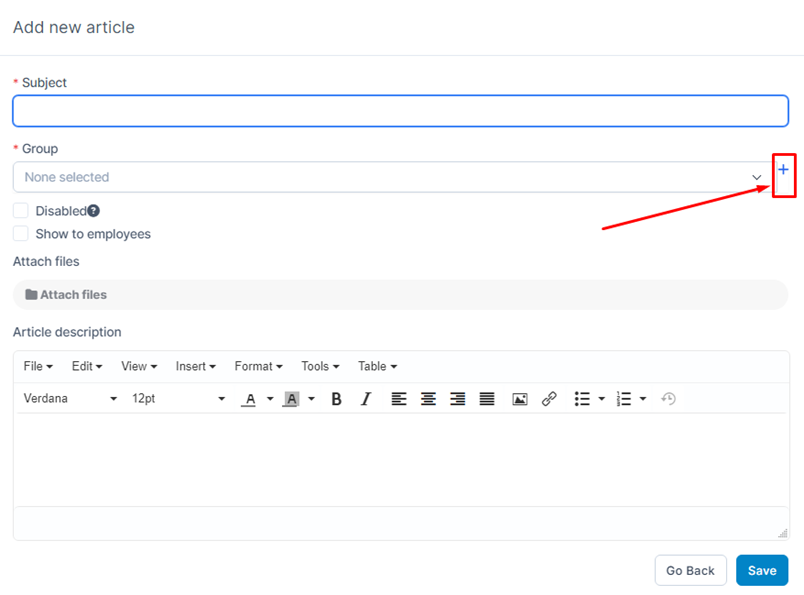Open the Insert menu in the editor
The image size is (804, 595).
tap(195, 366)
